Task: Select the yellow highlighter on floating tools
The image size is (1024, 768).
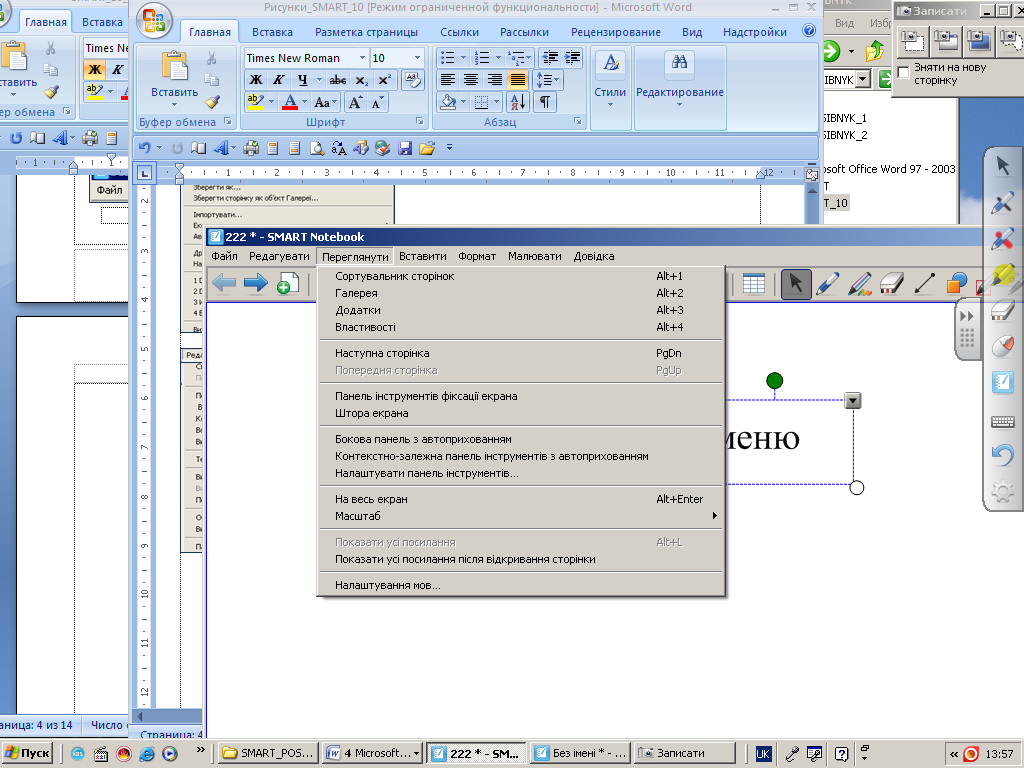Action: pos(1004,276)
